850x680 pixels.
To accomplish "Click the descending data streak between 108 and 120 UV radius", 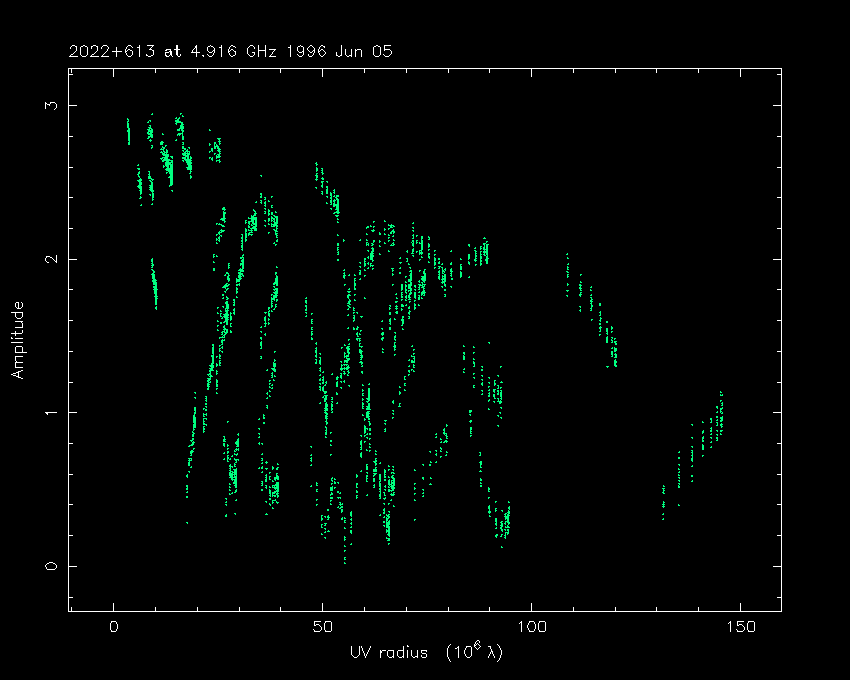I will 592,308.
